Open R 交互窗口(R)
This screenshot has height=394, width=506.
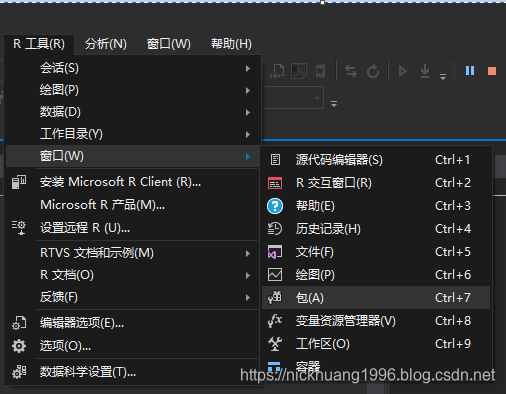click(x=376, y=183)
